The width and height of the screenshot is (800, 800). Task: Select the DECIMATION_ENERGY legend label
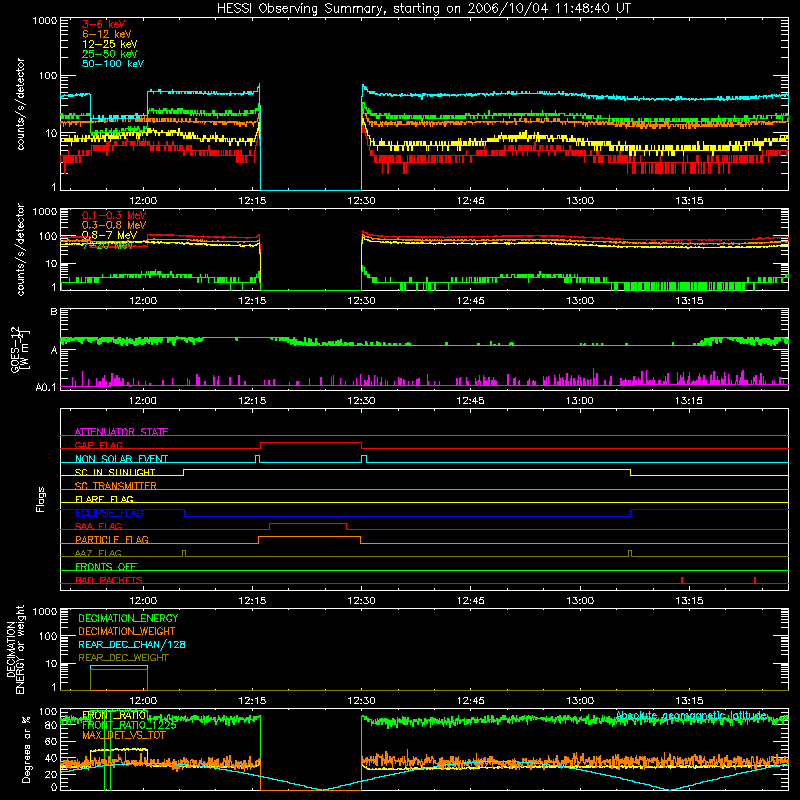[128, 618]
